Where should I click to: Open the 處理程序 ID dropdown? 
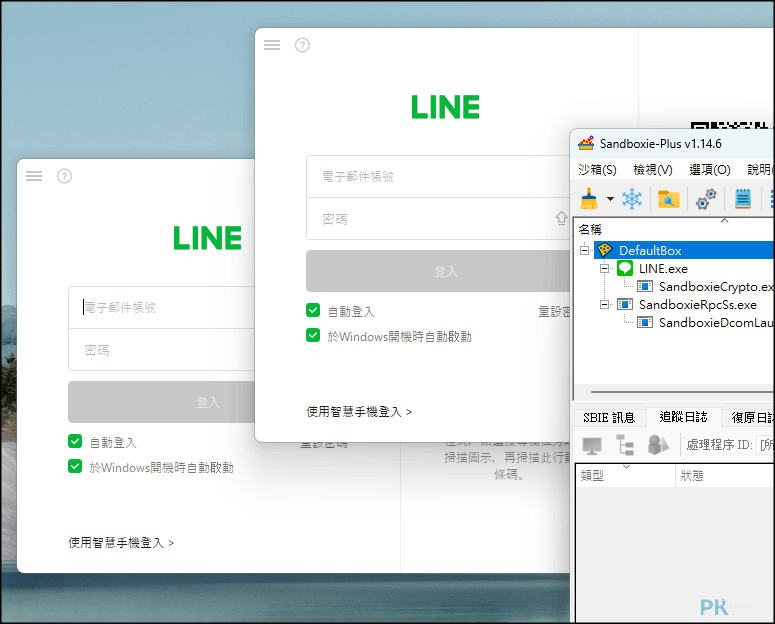[x=766, y=445]
